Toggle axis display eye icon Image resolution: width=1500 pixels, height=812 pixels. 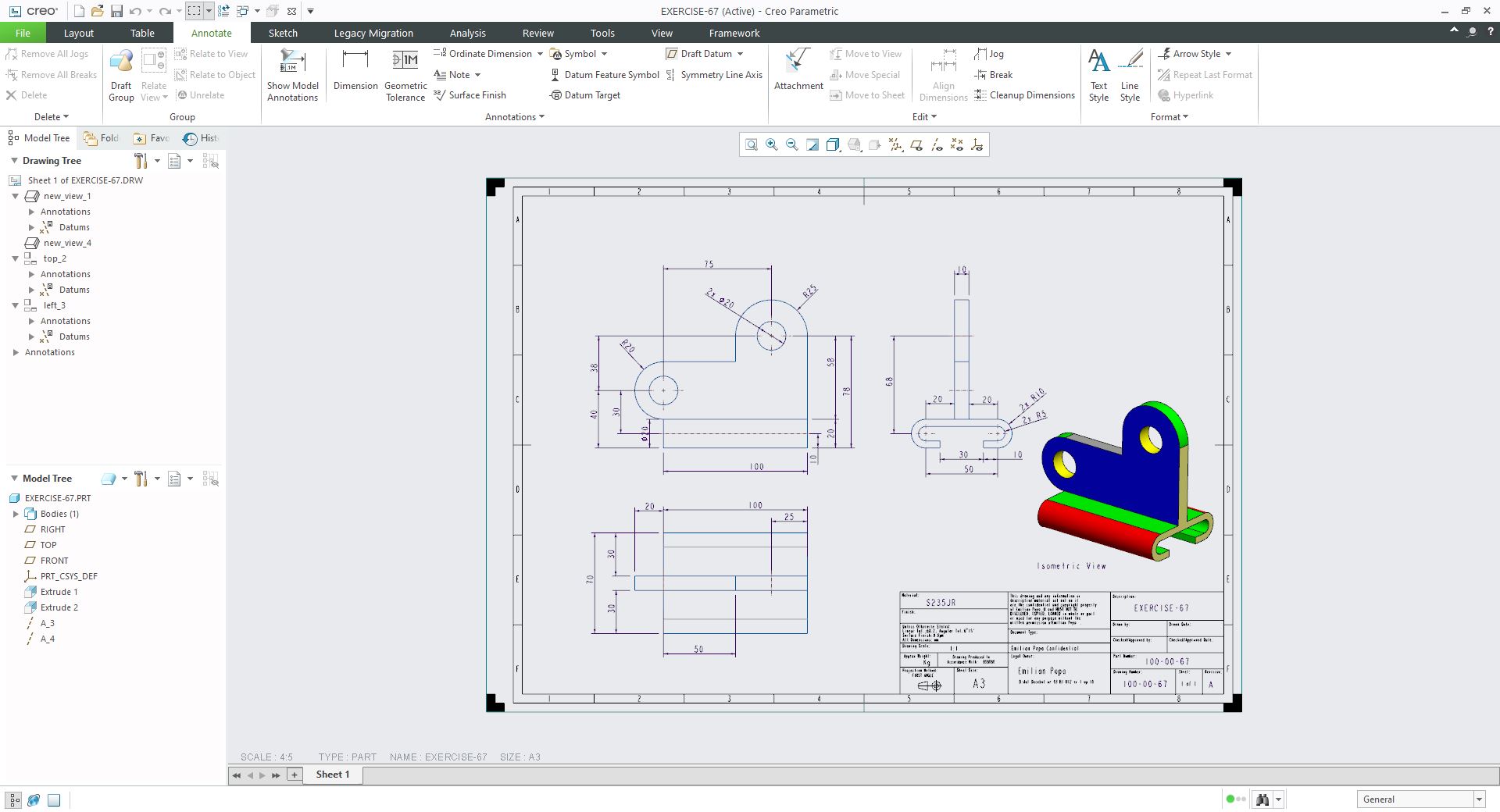point(937,144)
